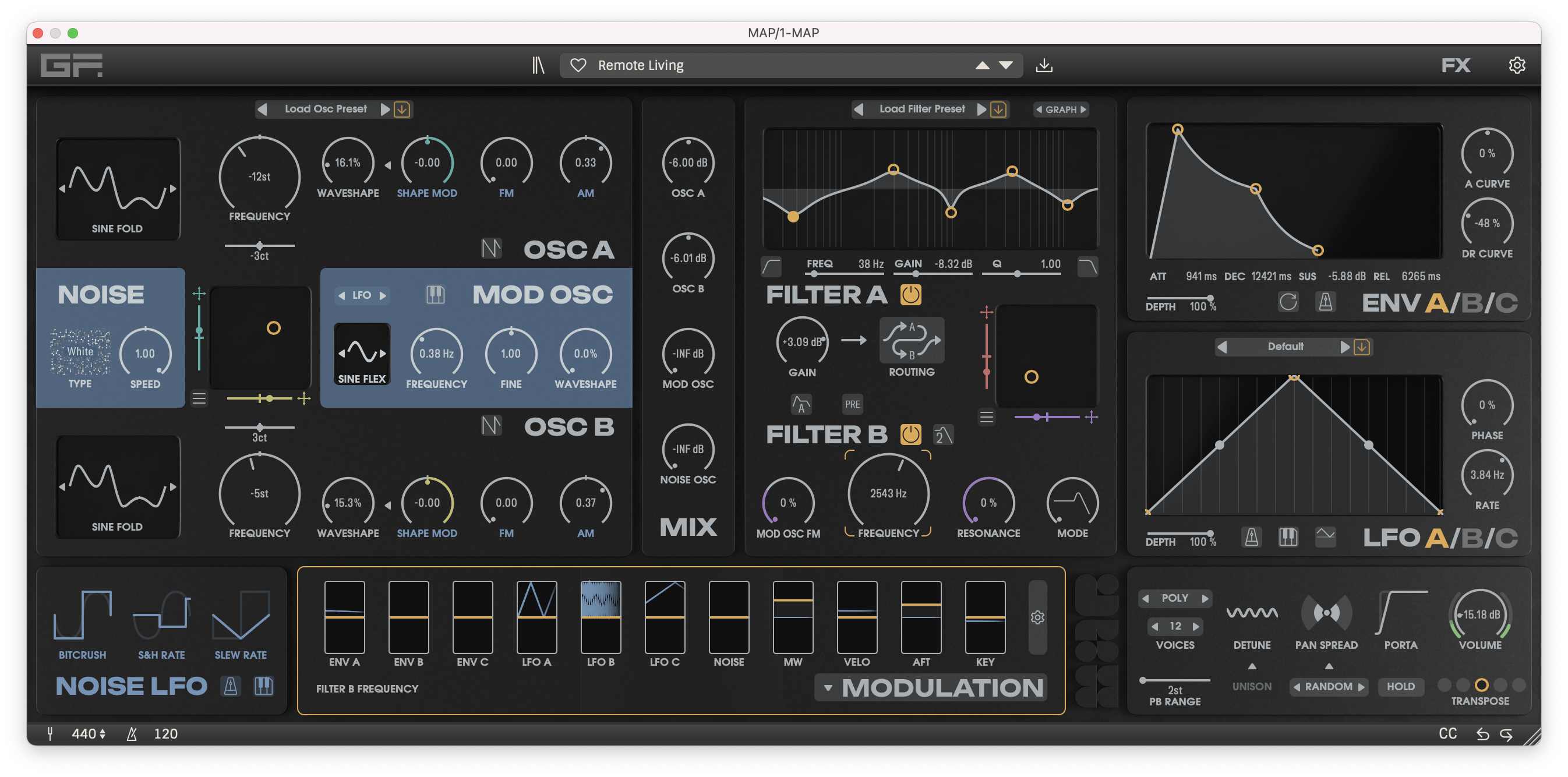The width and height of the screenshot is (1568, 777).
Task: Select the LFO B modulation slot
Action: pos(600,617)
